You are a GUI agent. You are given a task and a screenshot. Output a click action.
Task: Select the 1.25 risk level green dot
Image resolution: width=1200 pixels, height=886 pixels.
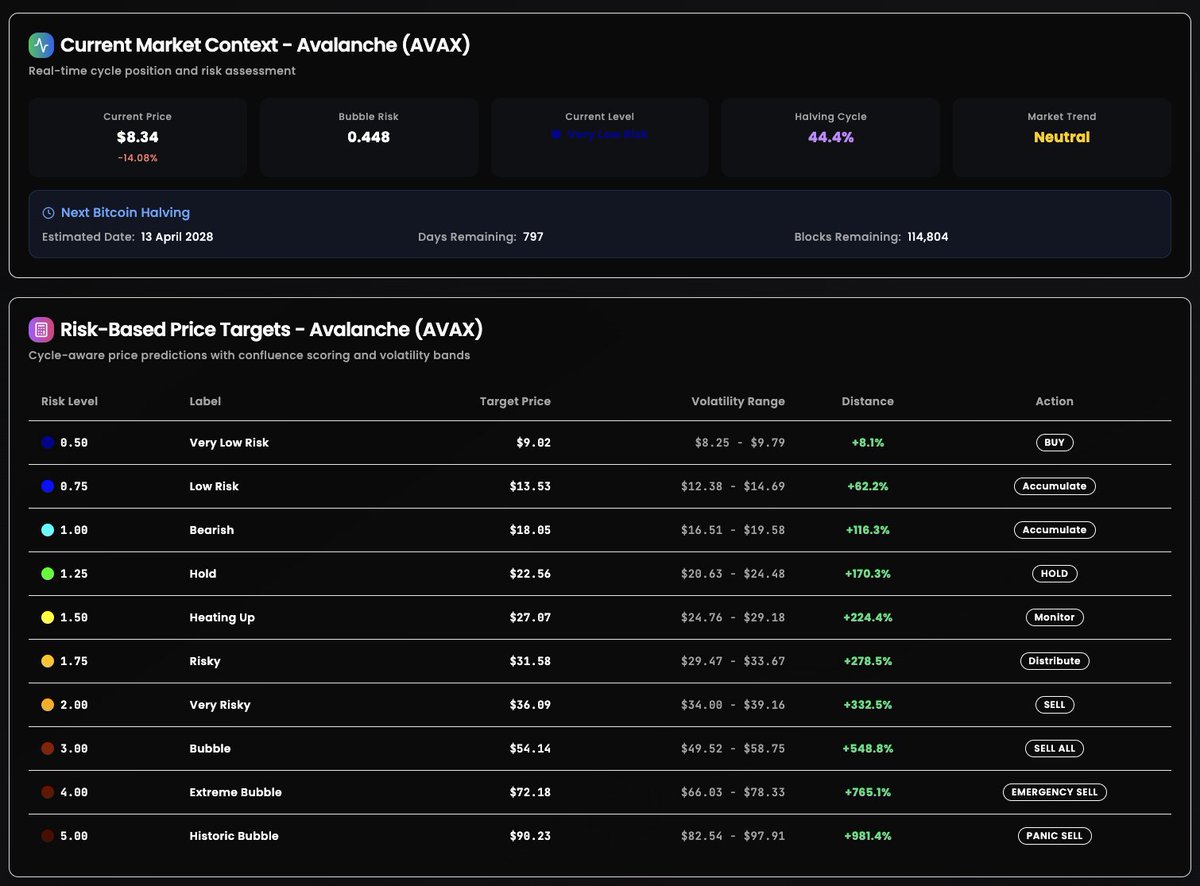48,574
